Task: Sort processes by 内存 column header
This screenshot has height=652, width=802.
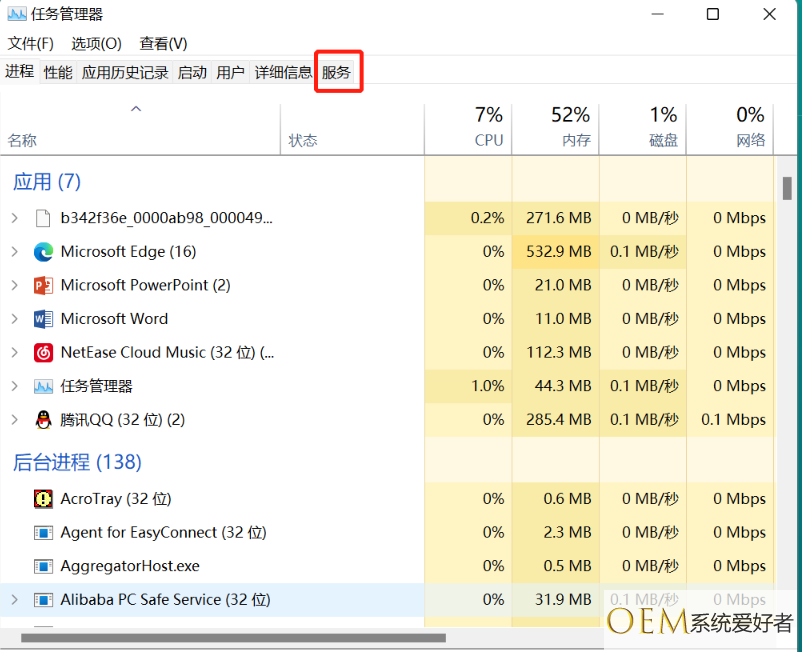Action: click(571, 128)
